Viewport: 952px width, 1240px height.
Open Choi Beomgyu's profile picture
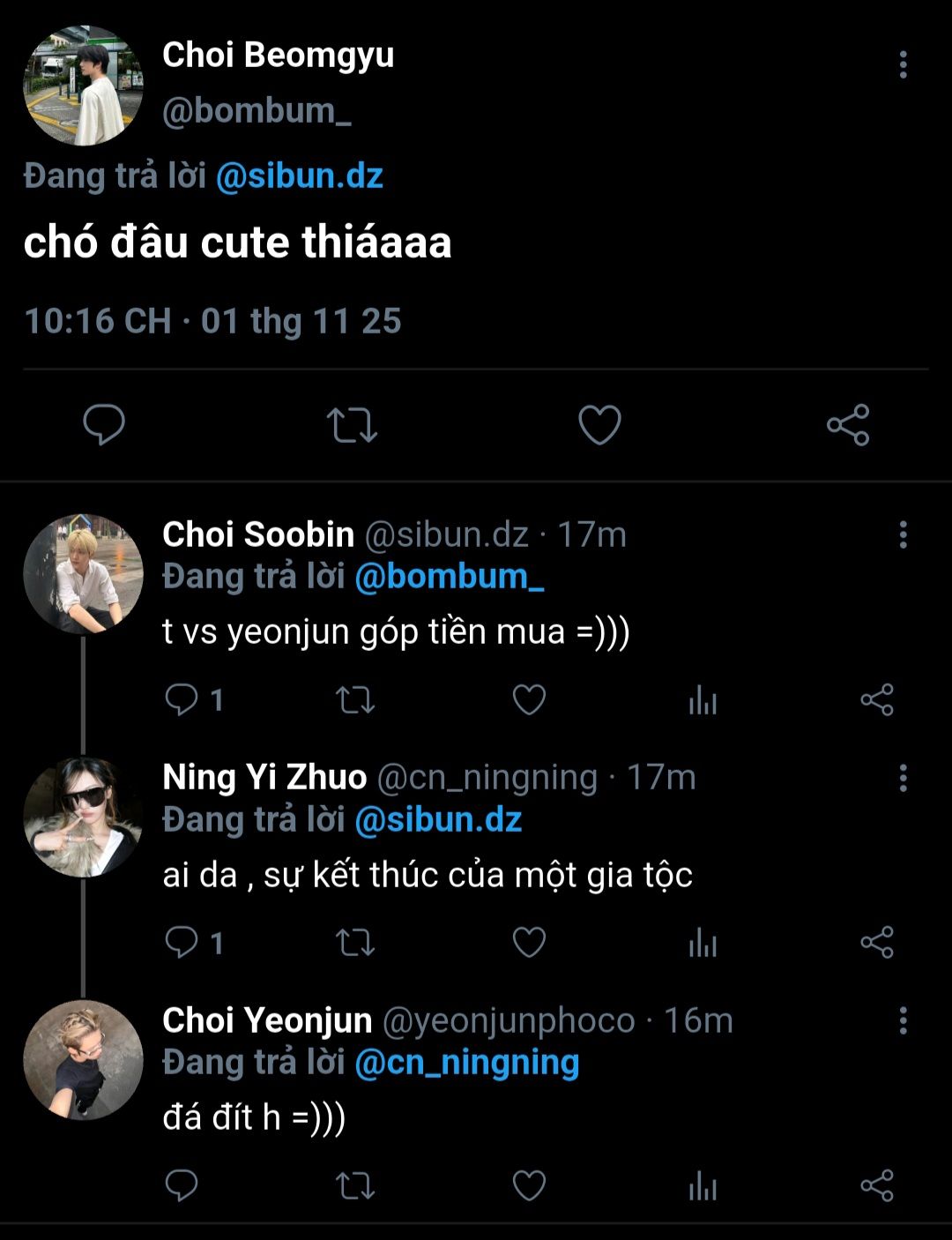(x=83, y=85)
